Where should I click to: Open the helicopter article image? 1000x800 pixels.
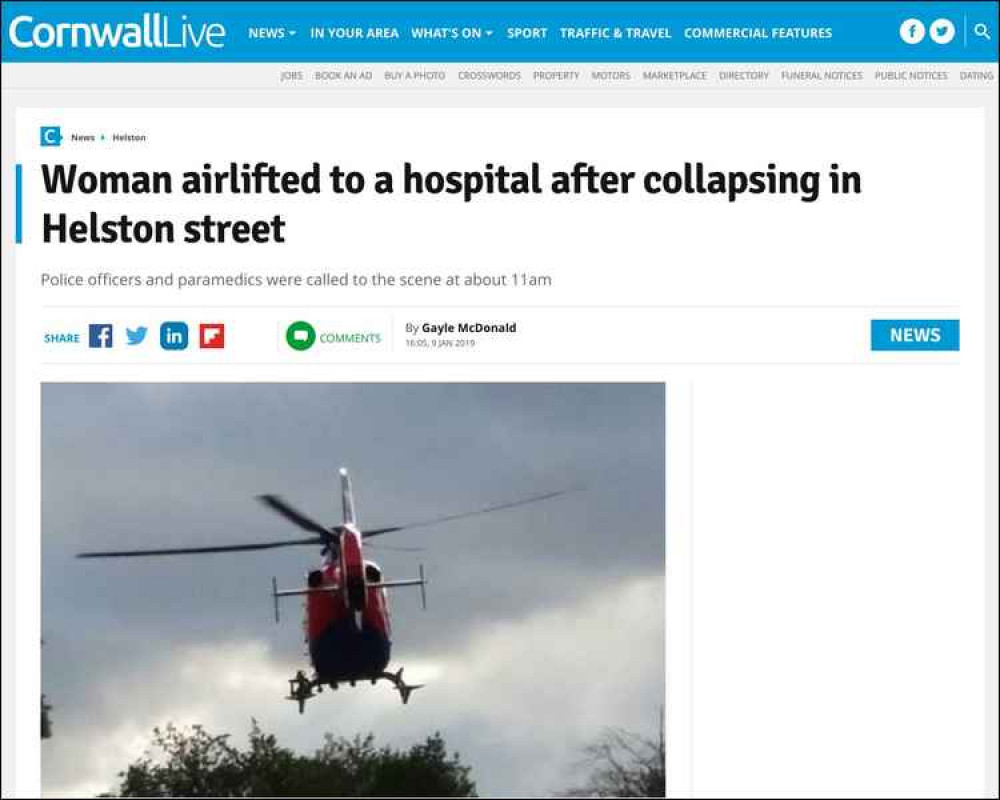353,589
